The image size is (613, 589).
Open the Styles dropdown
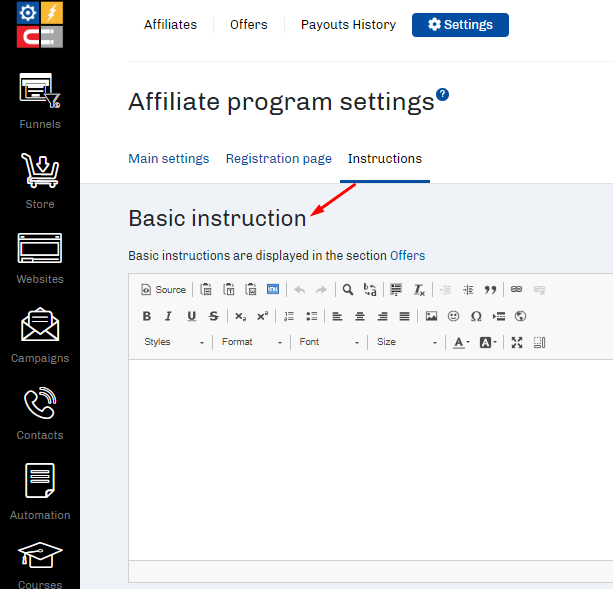tap(174, 342)
